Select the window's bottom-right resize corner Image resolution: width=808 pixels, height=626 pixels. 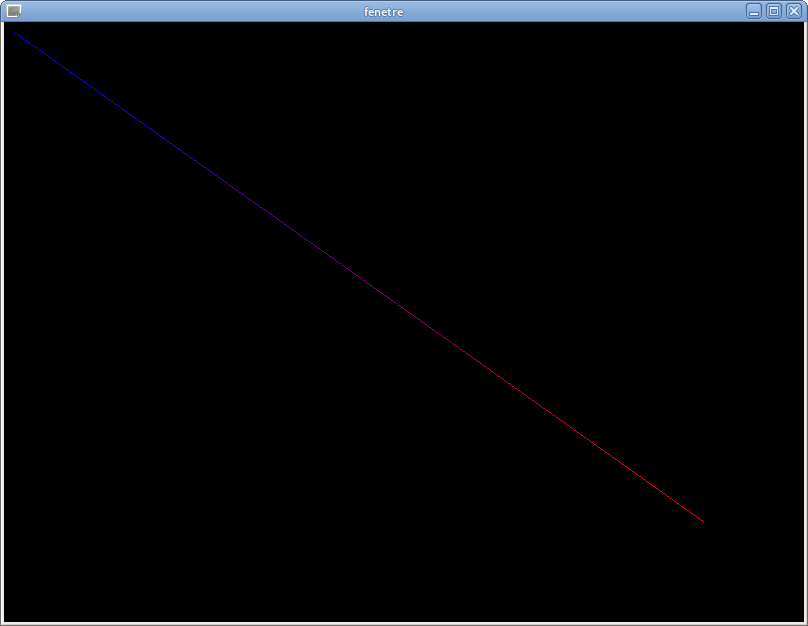805,623
